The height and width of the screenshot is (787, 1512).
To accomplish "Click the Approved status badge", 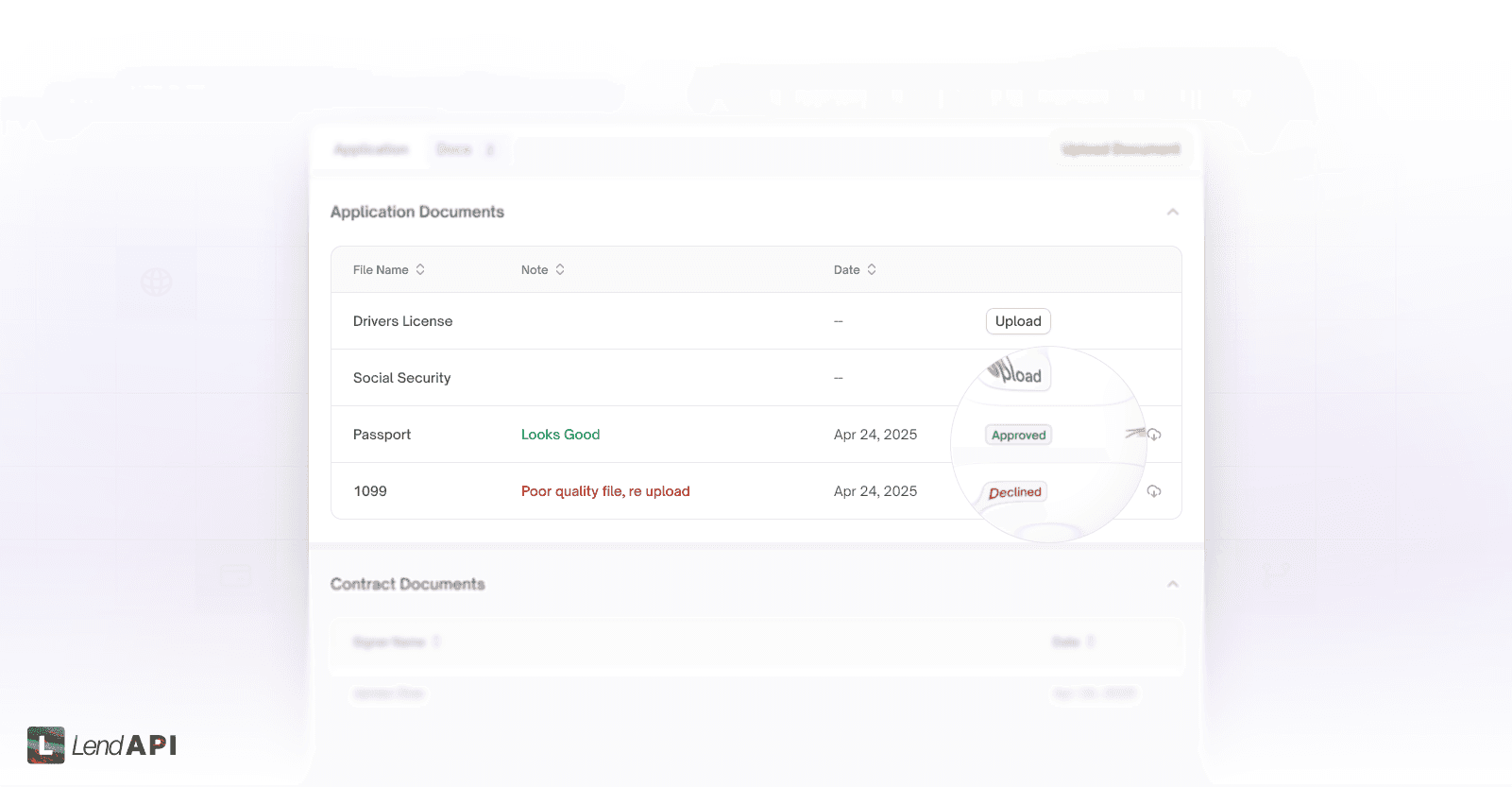I will click(x=1019, y=435).
